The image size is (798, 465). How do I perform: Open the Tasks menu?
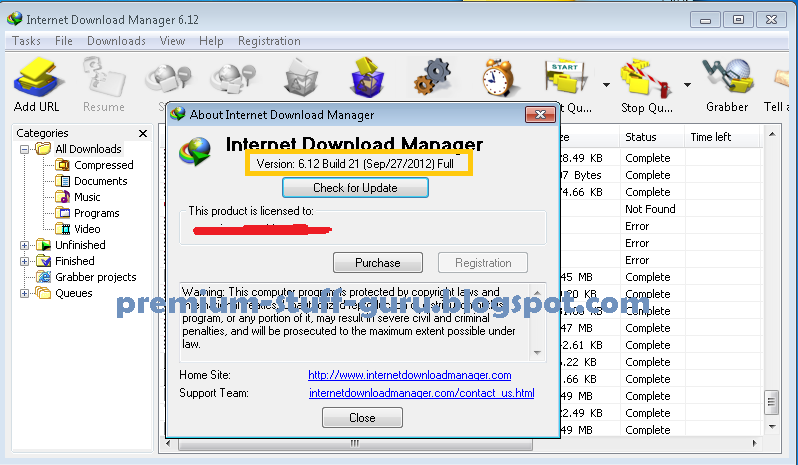point(26,41)
